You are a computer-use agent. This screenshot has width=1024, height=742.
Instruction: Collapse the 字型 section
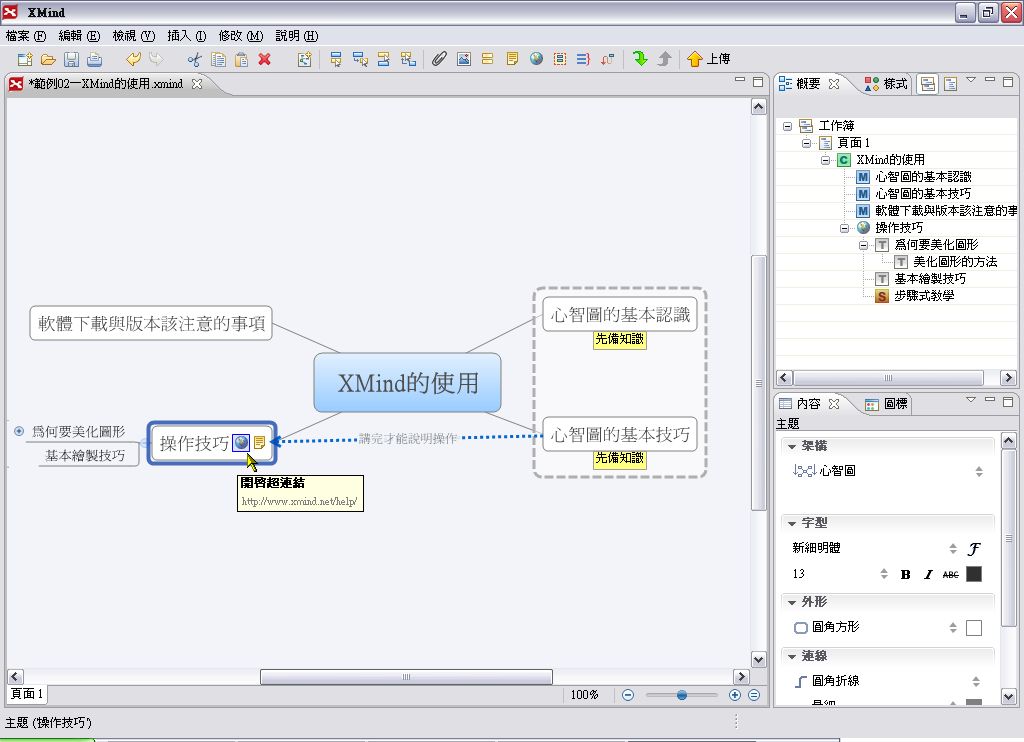792,523
